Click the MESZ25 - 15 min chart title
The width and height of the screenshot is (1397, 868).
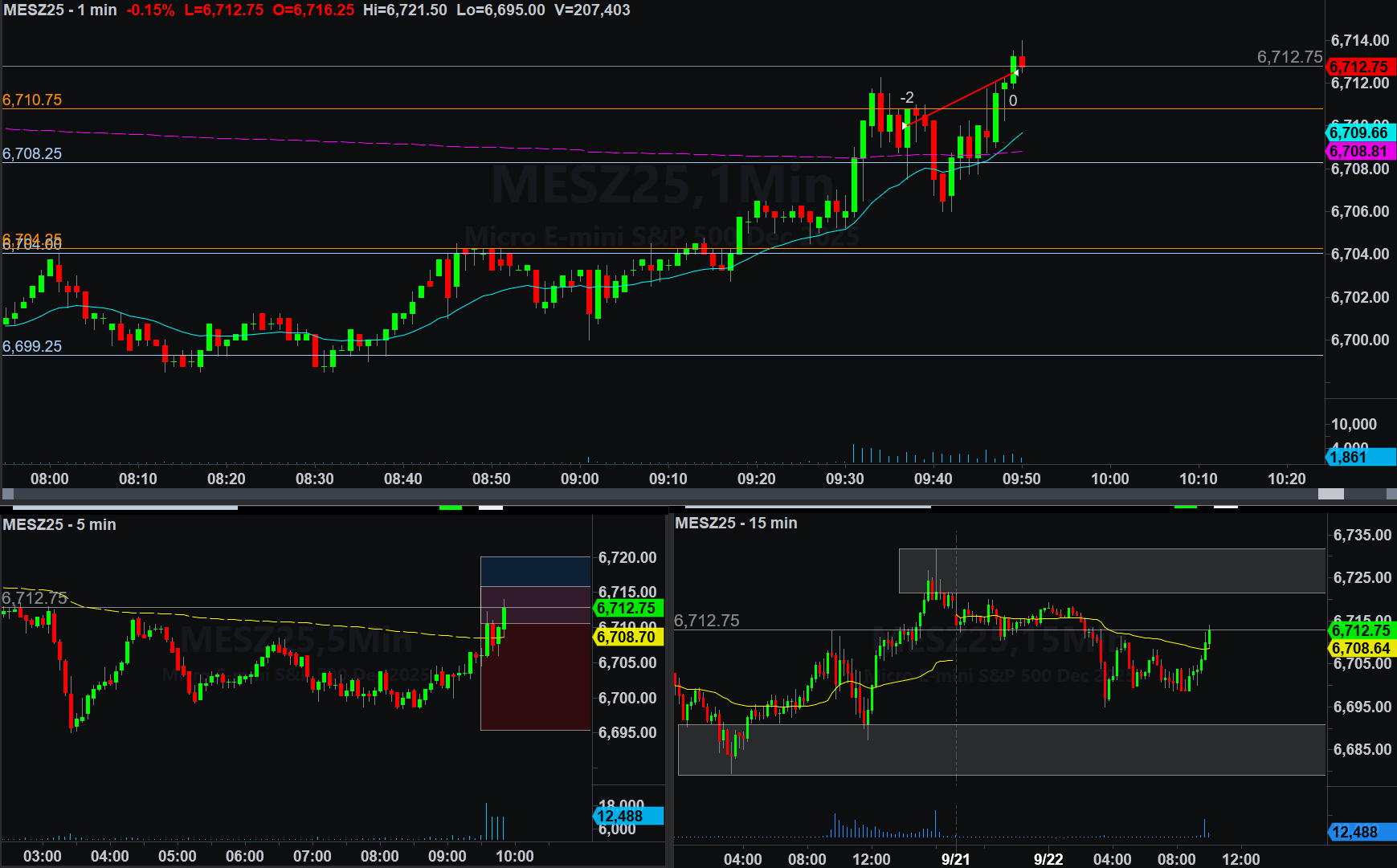click(x=736, y=523)
